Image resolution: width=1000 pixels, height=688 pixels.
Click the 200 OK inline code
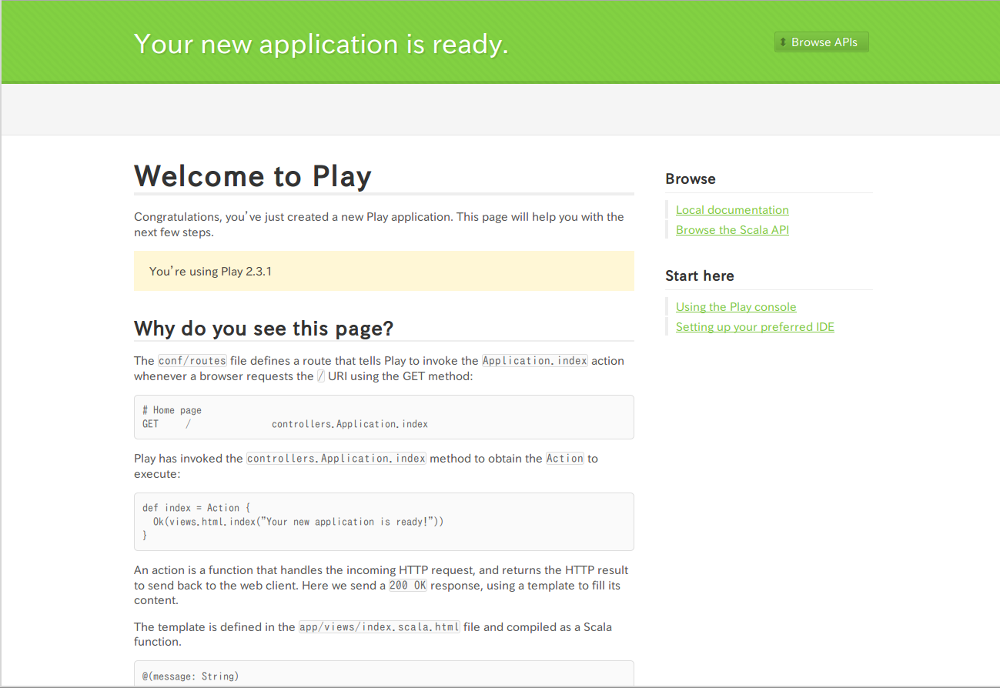click(x=408, y=585)
